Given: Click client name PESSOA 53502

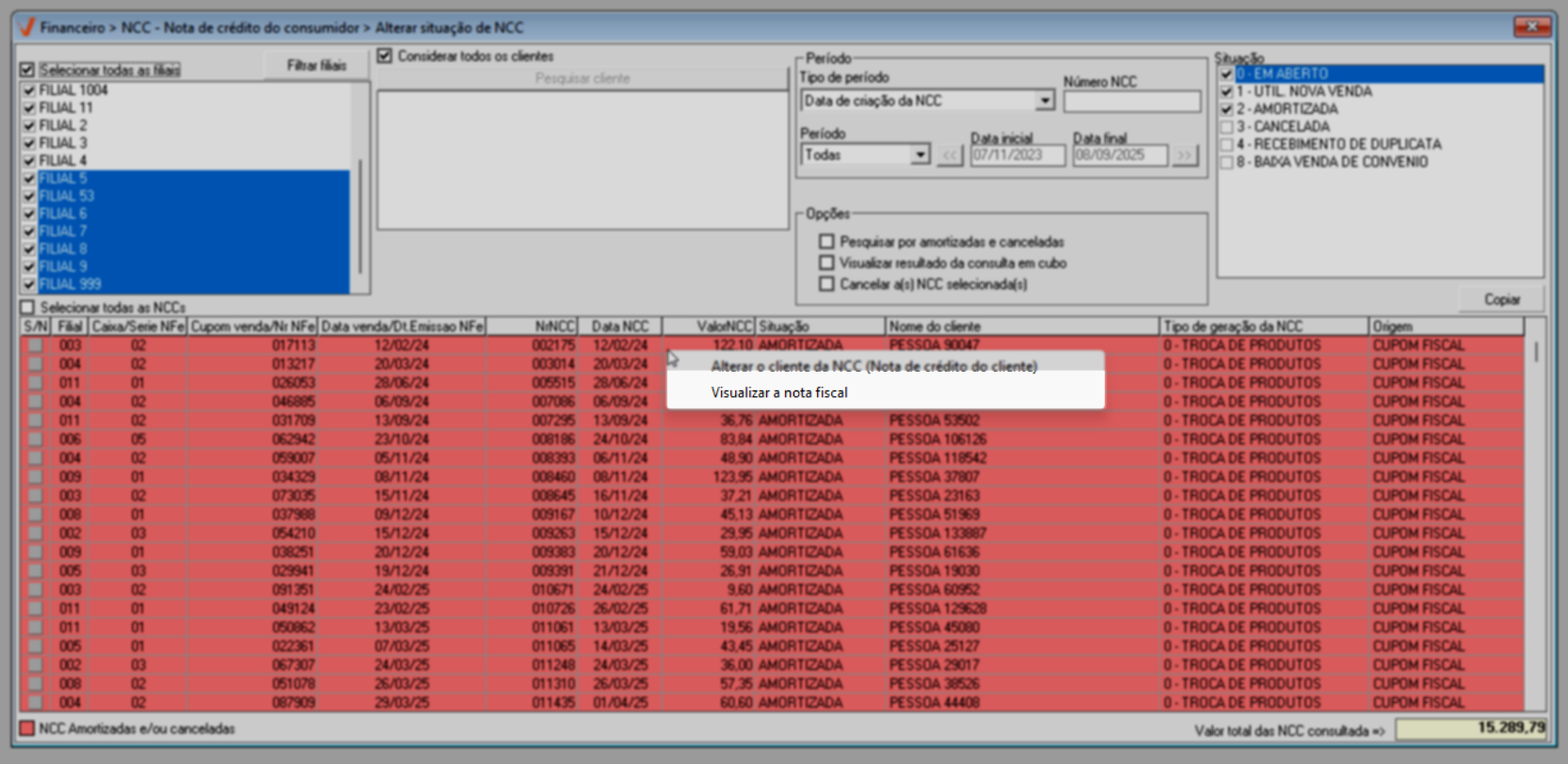Looking at the screenshot, I should (x=934, y=421).
